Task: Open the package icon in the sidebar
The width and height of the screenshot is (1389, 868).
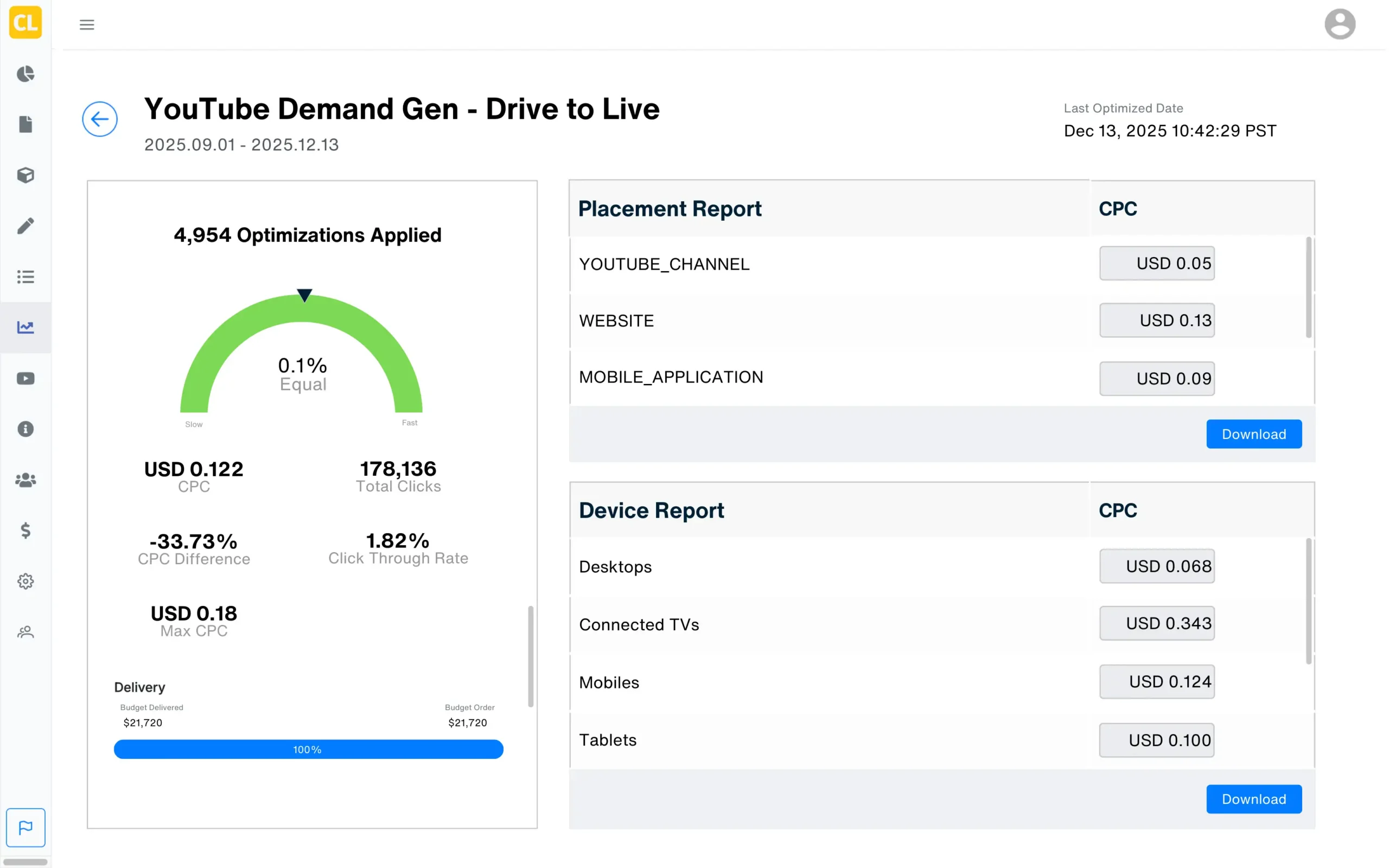Action: click(26, 175)
